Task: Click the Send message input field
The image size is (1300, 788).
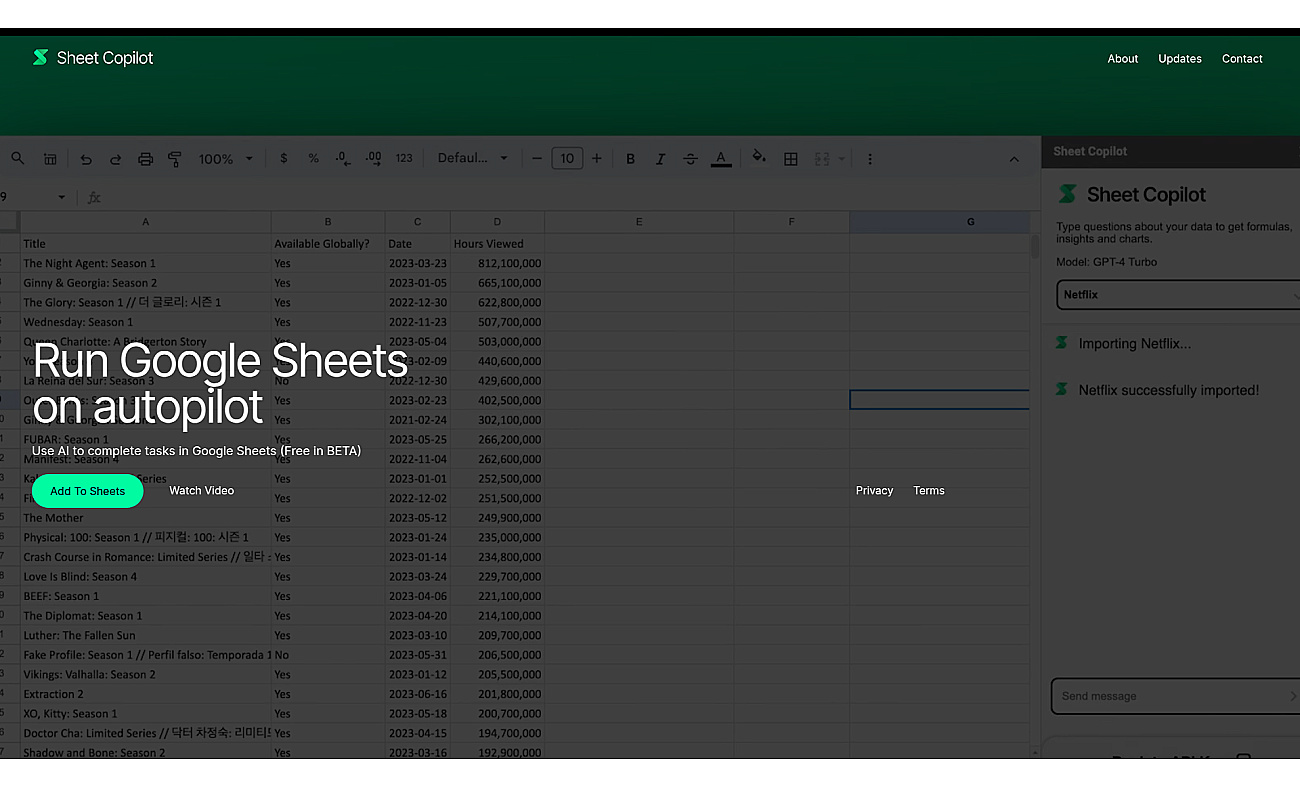Action: point(1175,696)
